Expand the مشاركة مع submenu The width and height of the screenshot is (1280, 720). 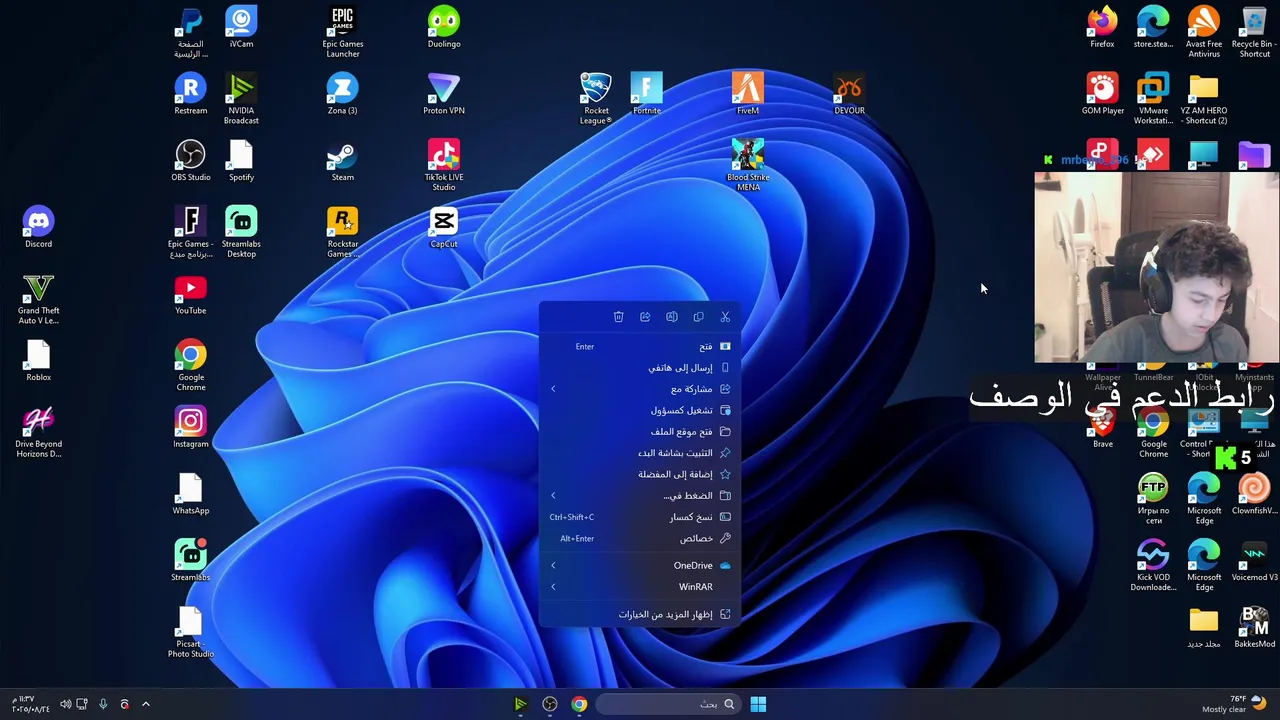tap(640, 389)
